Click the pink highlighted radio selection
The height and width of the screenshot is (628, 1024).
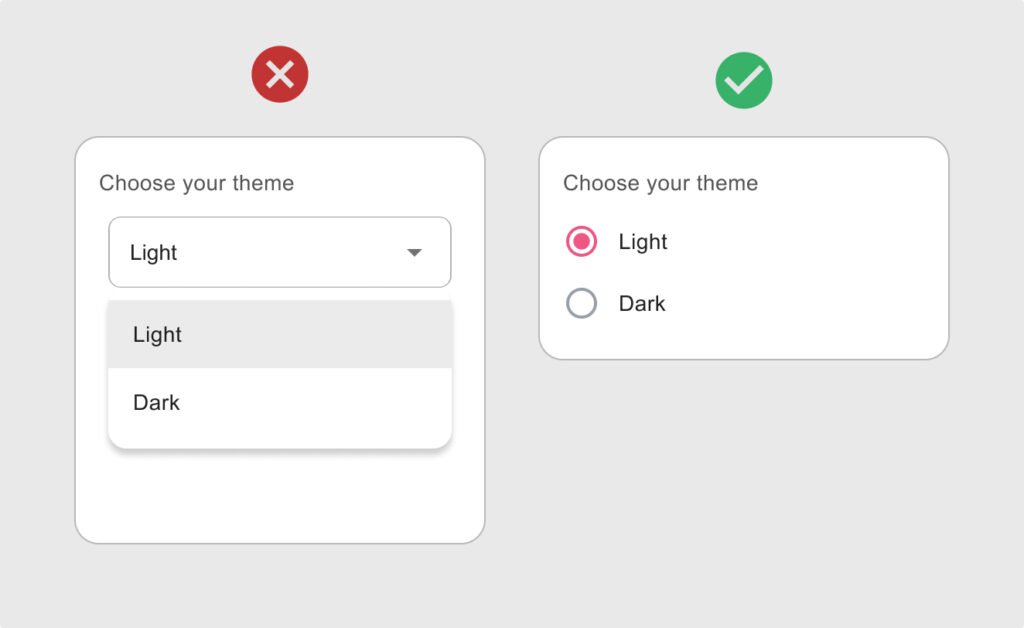tap(581, 242)
